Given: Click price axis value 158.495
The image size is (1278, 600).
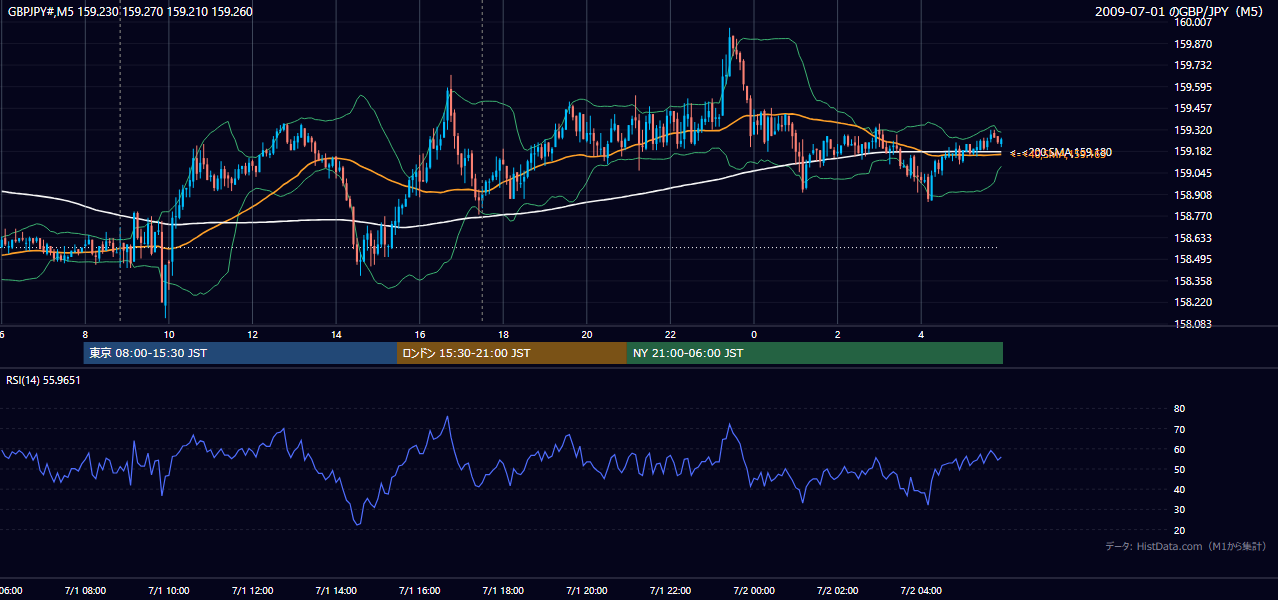Looking at the screenshot, I should (1193, 259).
